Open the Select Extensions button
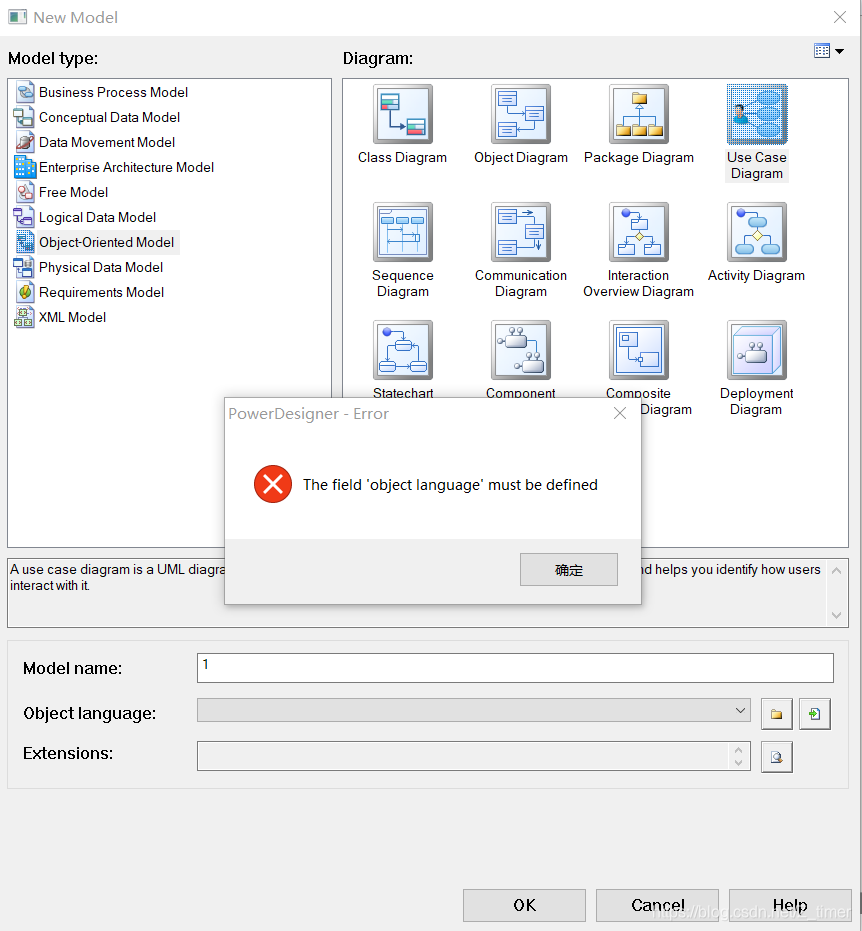 tap(777, 756)
